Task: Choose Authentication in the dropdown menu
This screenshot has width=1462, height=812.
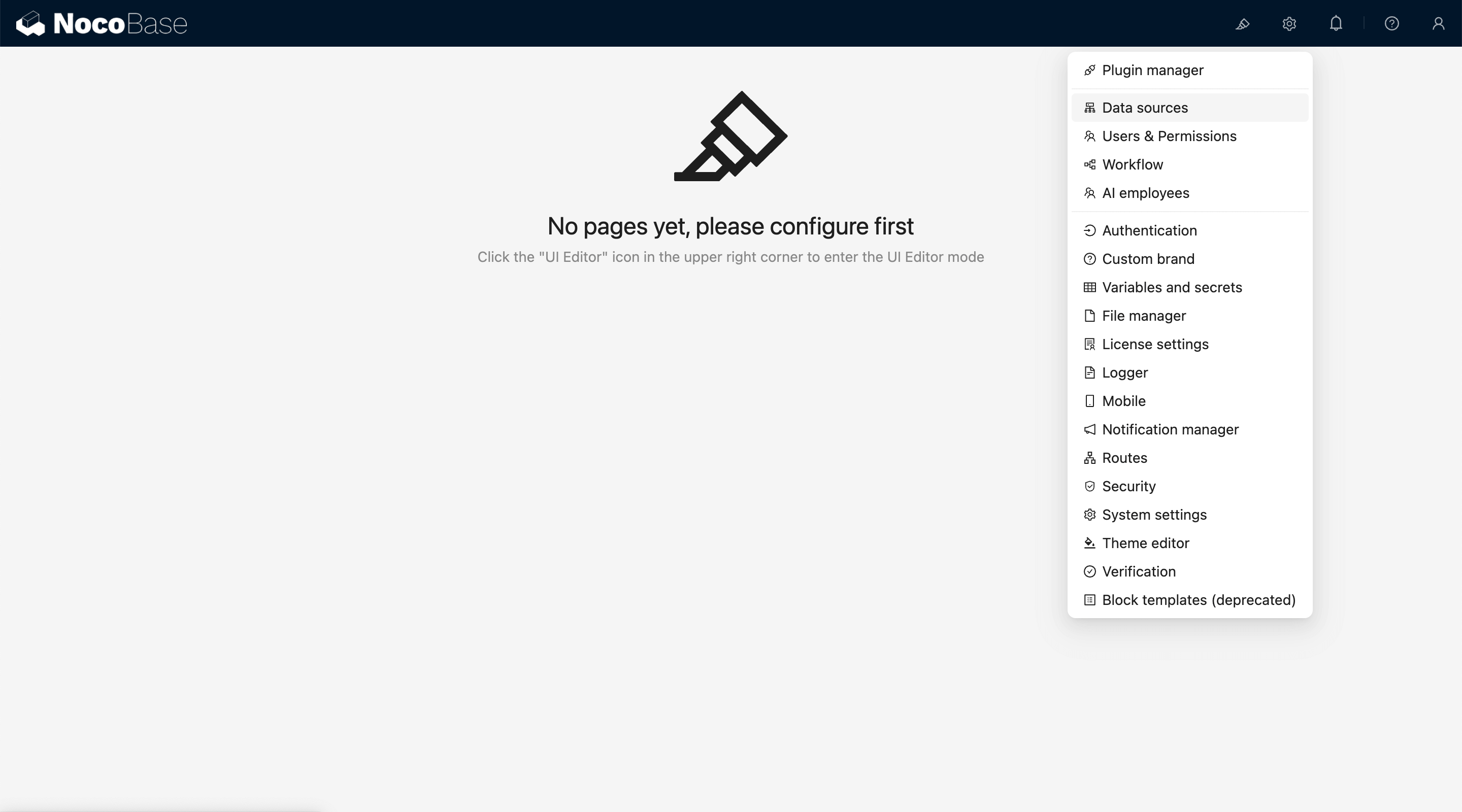Action: pos(1149,230)
